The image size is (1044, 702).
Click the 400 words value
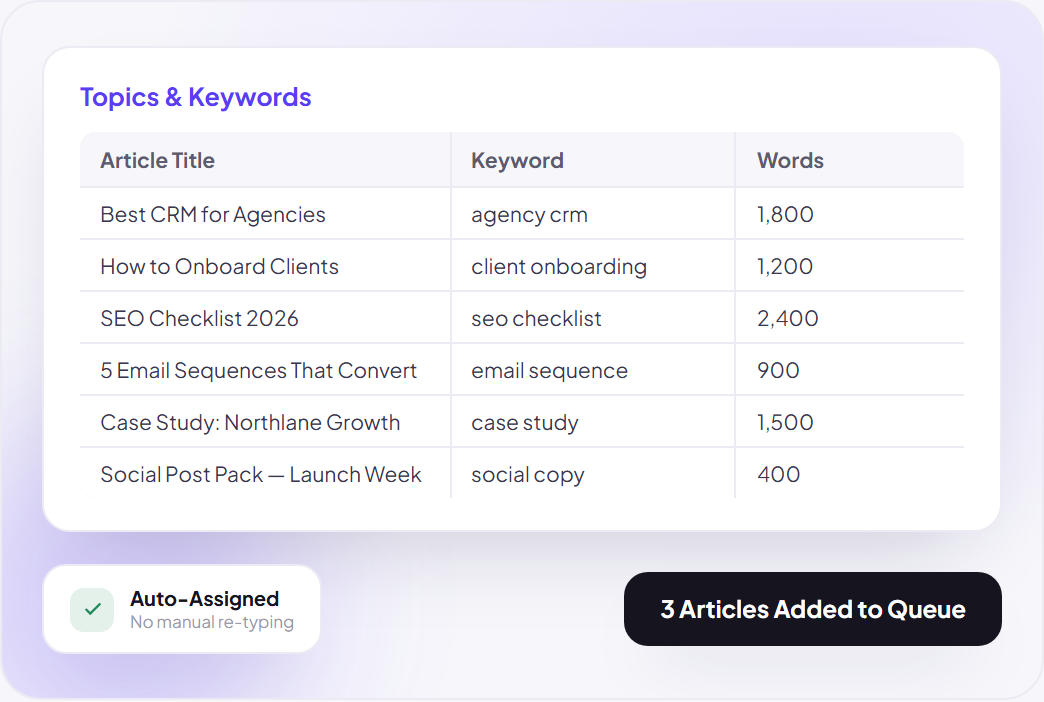778,474
